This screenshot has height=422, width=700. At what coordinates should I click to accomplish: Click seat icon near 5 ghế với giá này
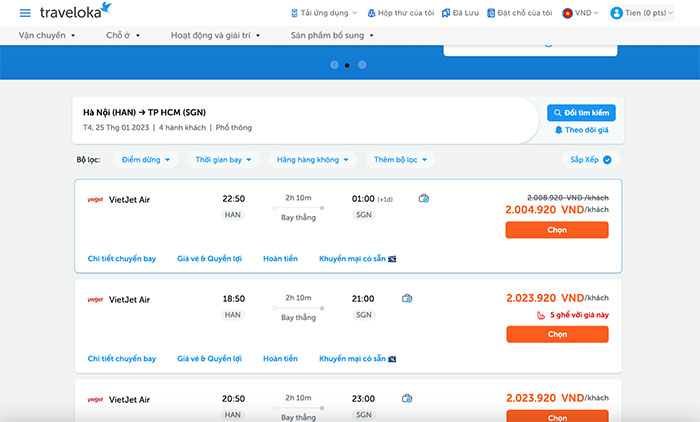[541, 315]
